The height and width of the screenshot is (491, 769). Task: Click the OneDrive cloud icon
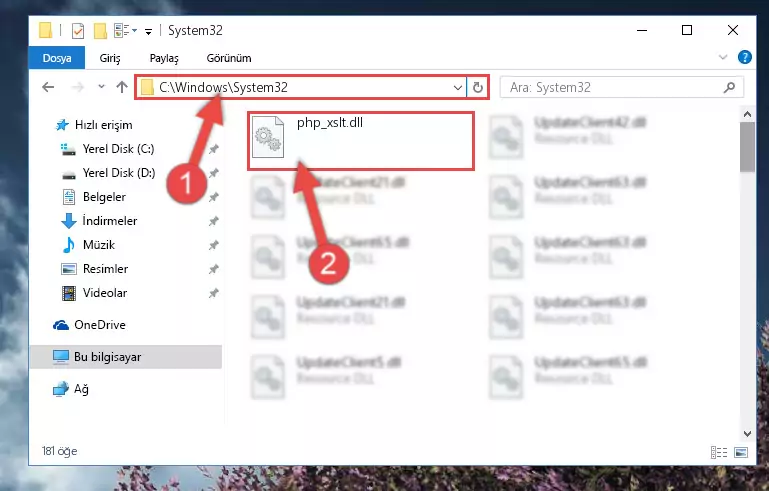61,325
